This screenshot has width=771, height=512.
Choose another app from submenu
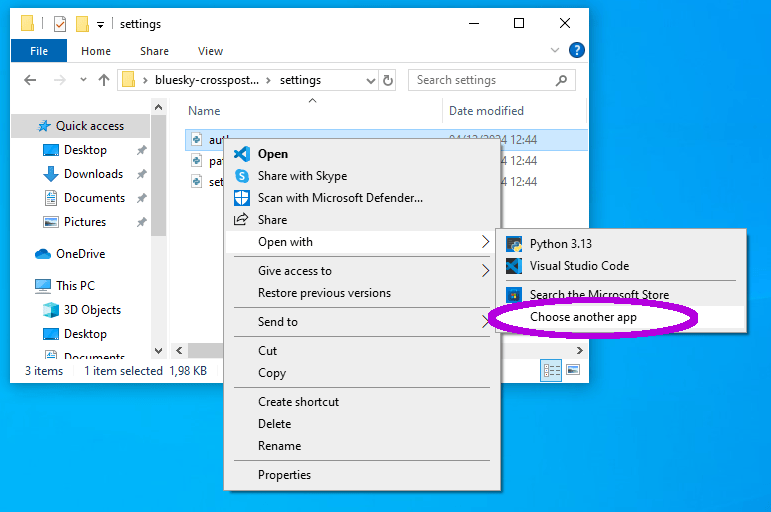tap(583, 317)
